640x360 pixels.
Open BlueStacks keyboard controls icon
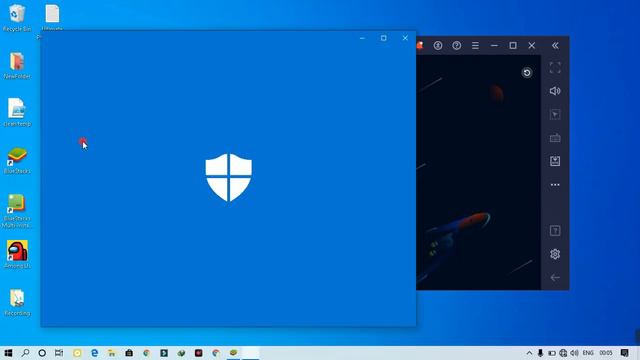click(x=555, y=138)
